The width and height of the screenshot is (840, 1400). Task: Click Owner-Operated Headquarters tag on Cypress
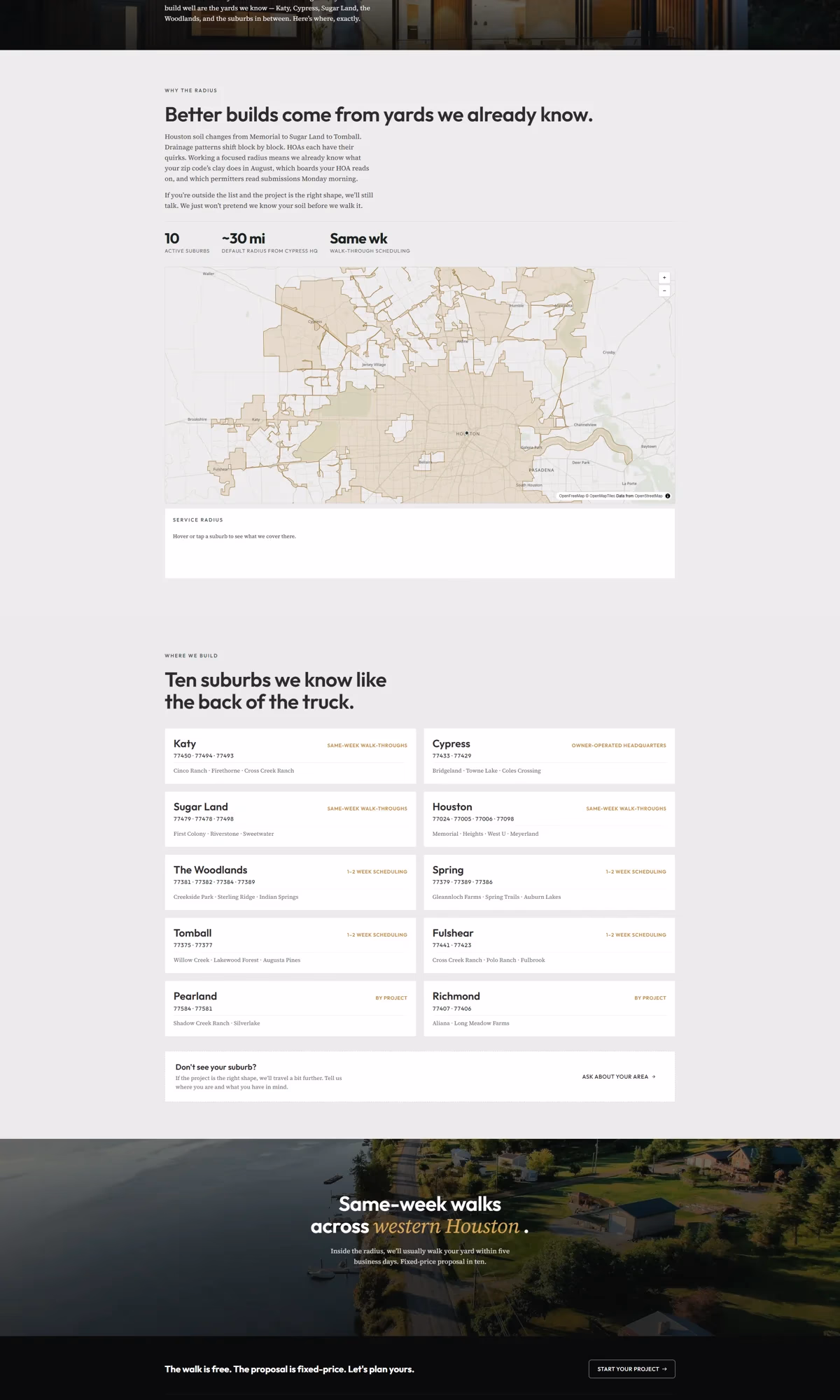coord(619,745)
